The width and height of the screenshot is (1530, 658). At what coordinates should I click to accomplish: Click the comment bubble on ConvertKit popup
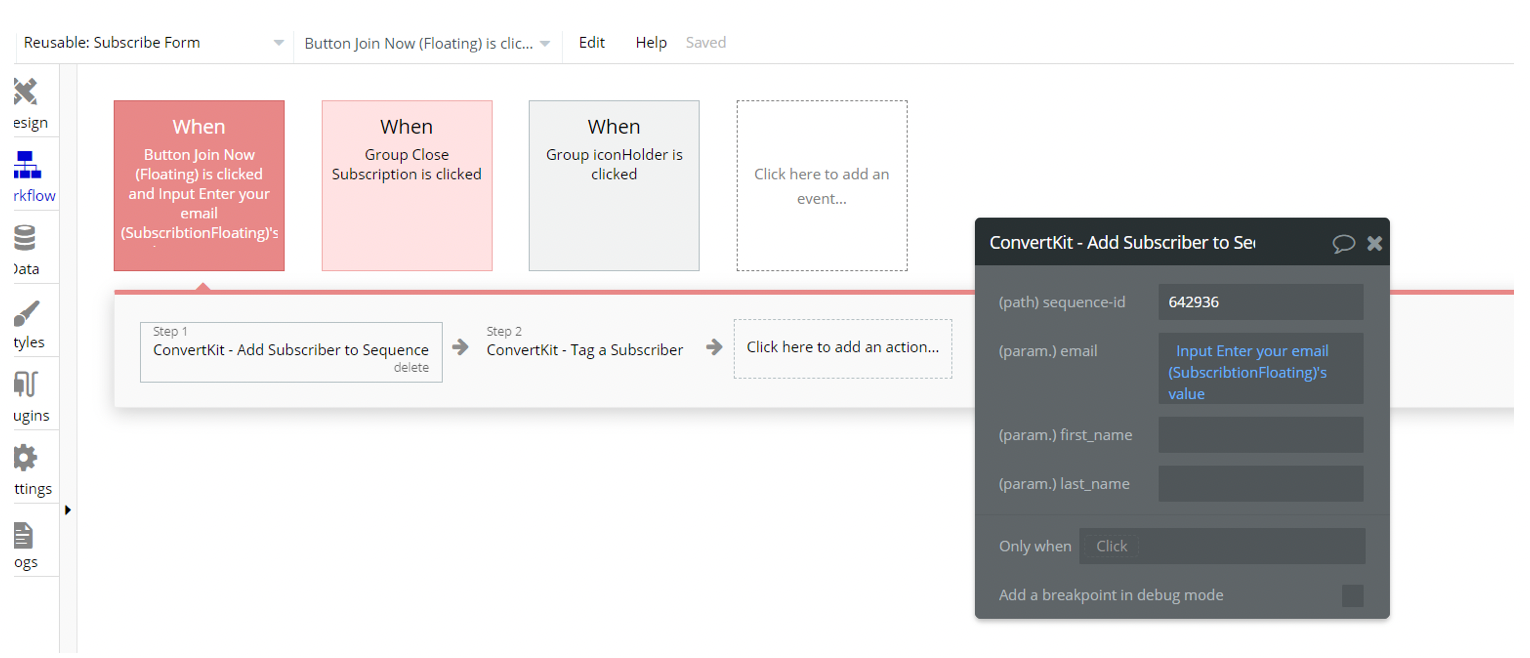pos(1343,242)
